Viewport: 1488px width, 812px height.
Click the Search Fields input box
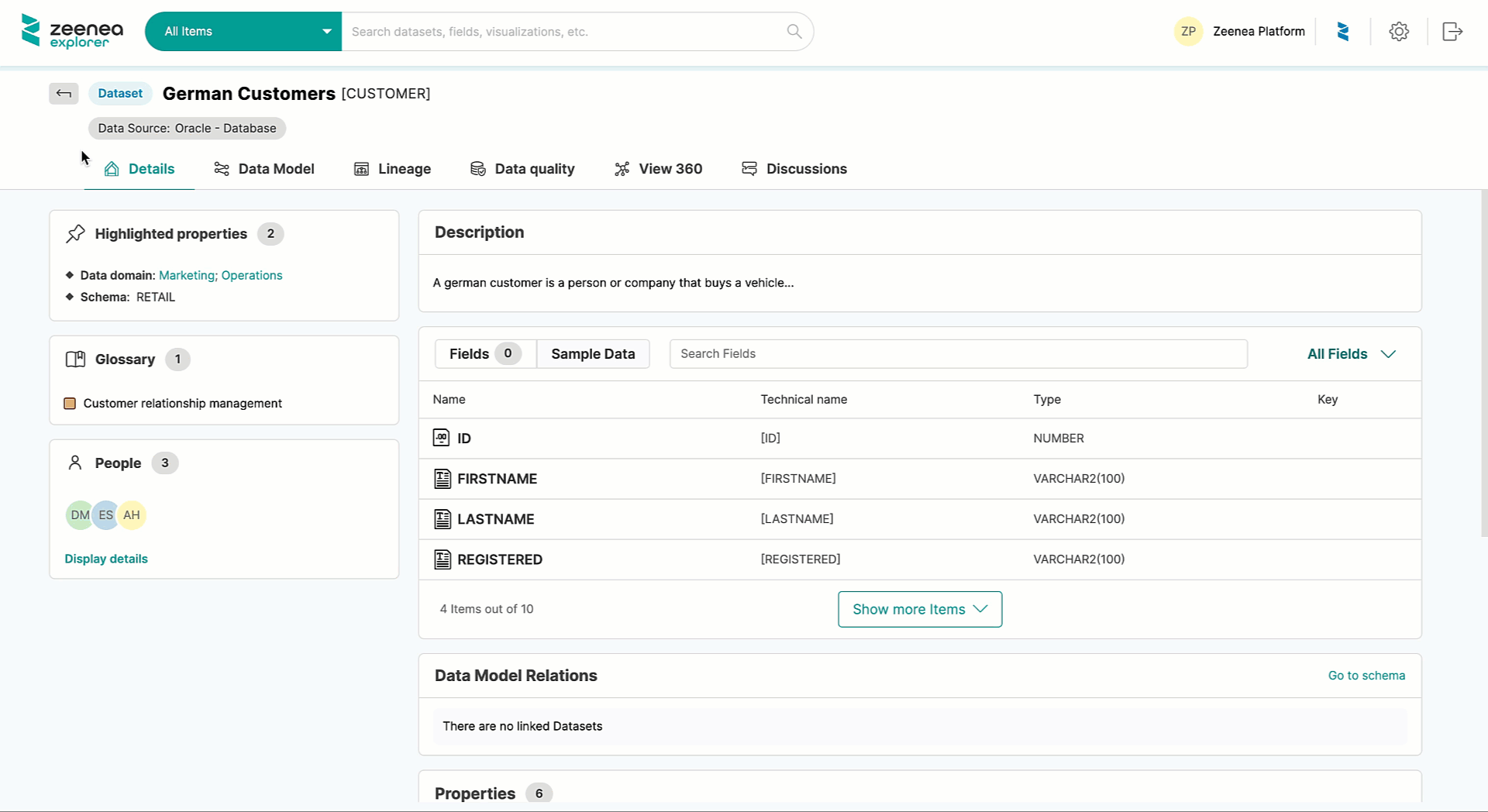[x=958, y=354]
